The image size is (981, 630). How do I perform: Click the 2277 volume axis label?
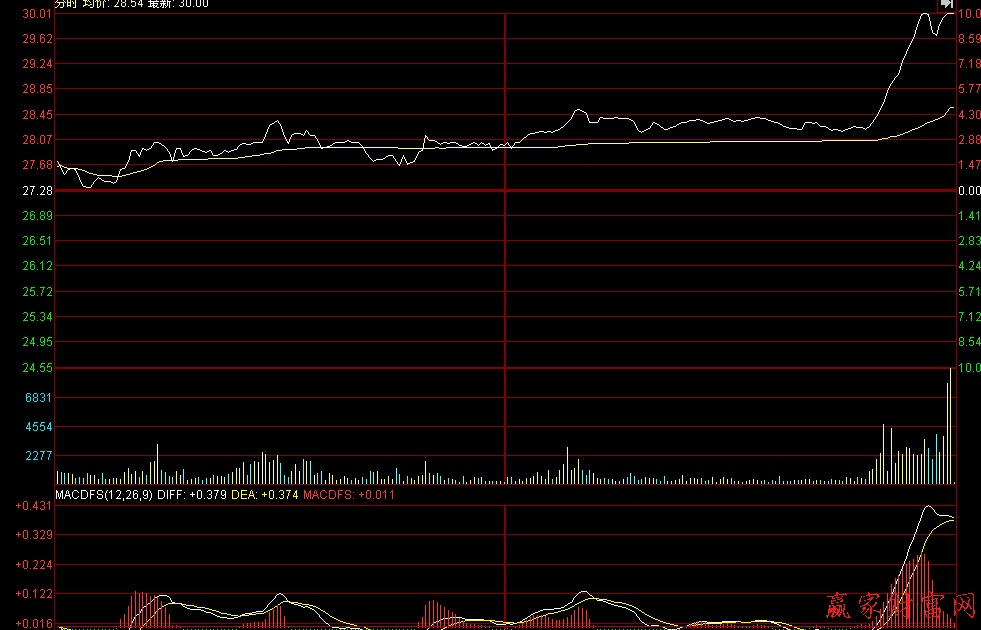[39, 456]
